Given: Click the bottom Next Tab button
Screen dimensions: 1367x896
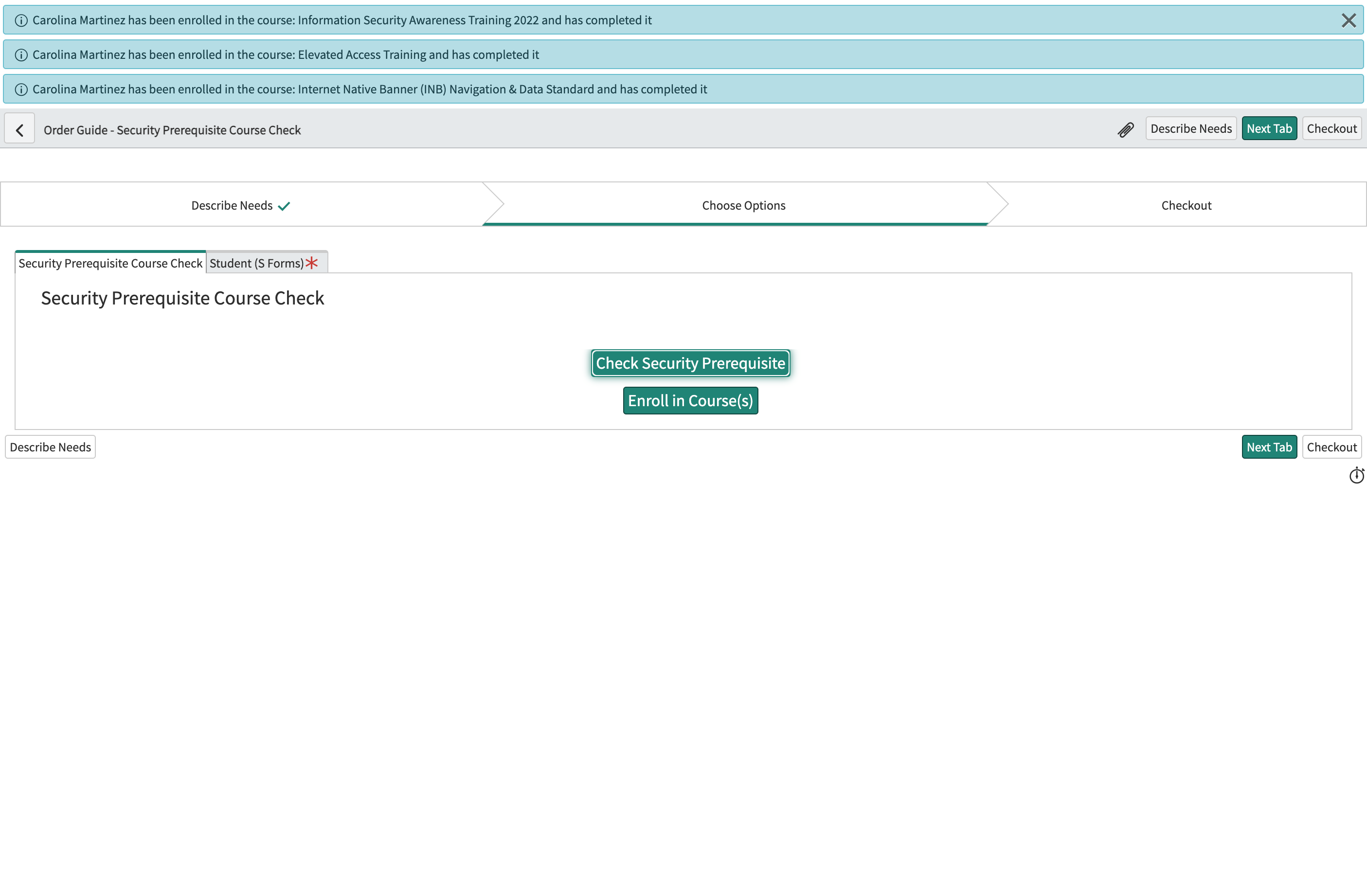Looking at the screenshot, I should [1269, 447].
